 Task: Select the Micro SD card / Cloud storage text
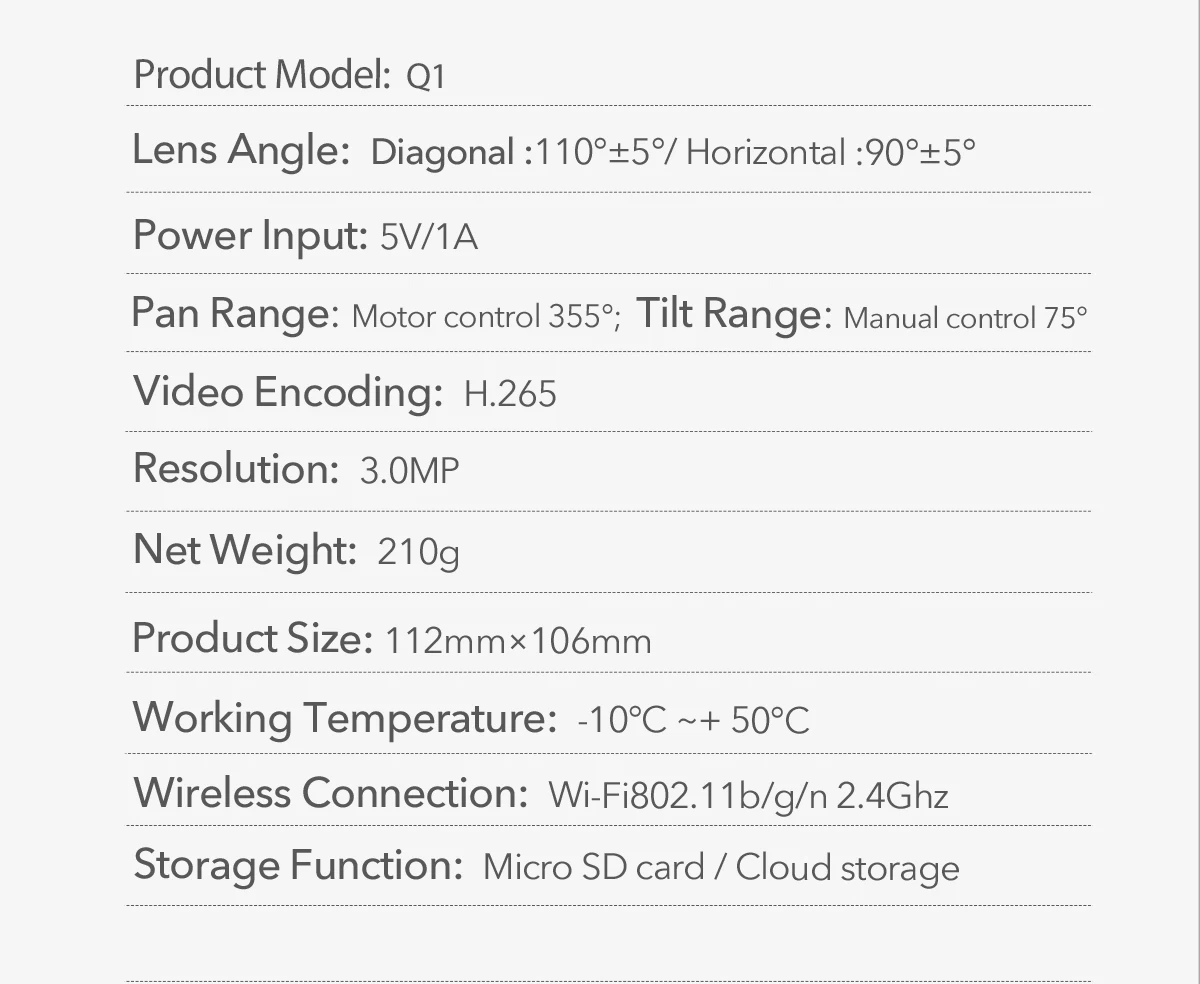pyautogui.click(x=720, y=867)
